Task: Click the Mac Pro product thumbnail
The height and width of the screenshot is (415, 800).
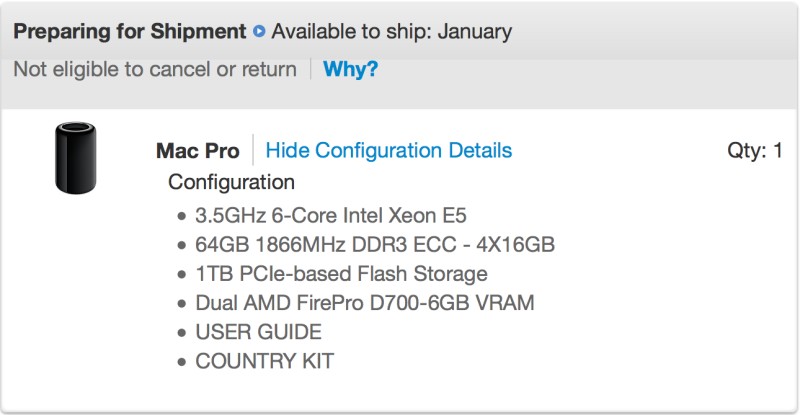Action: (x=75, y=159)
